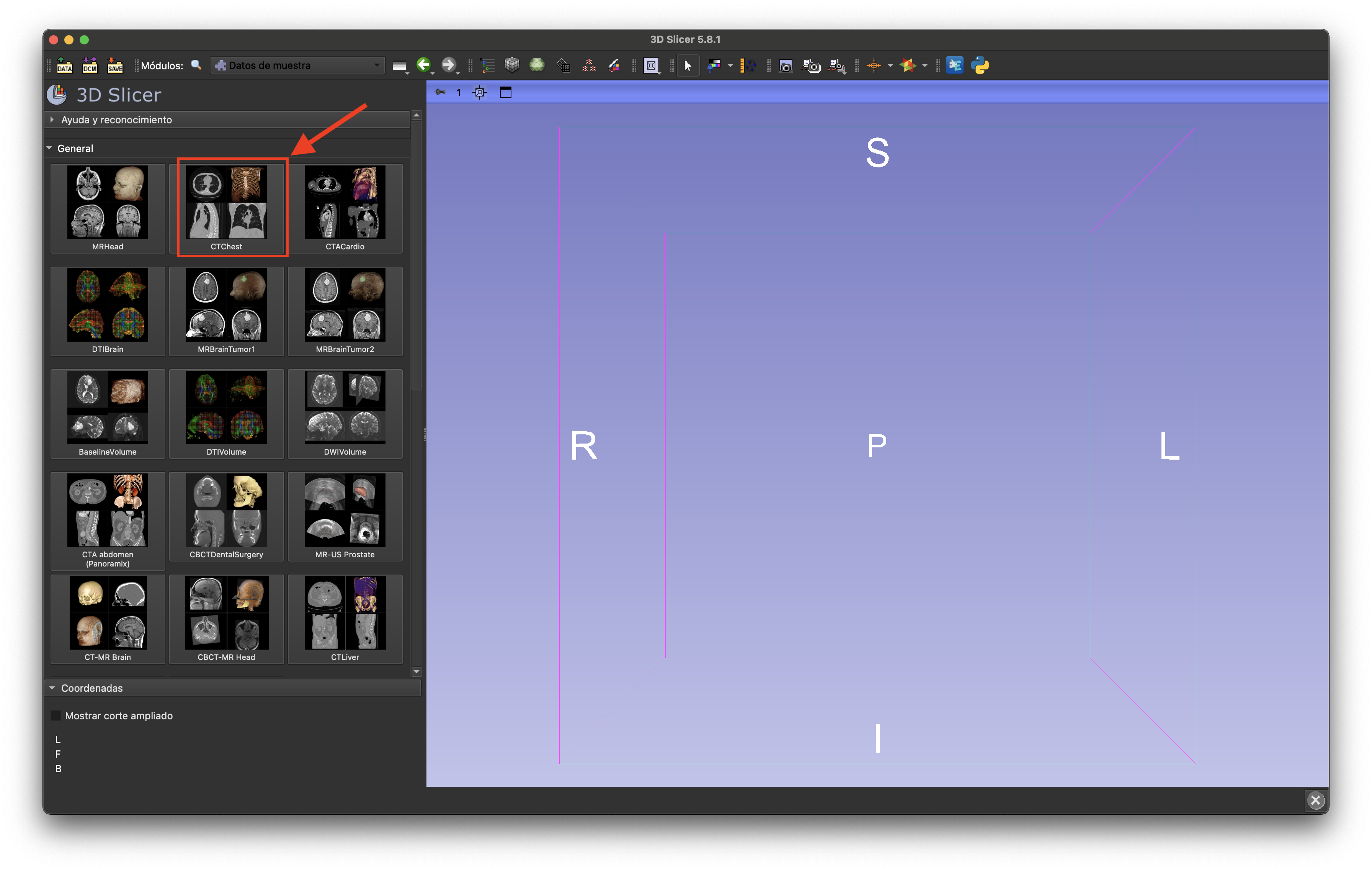Enable Mostrar corte ampliado checkbox

[56, 715]
